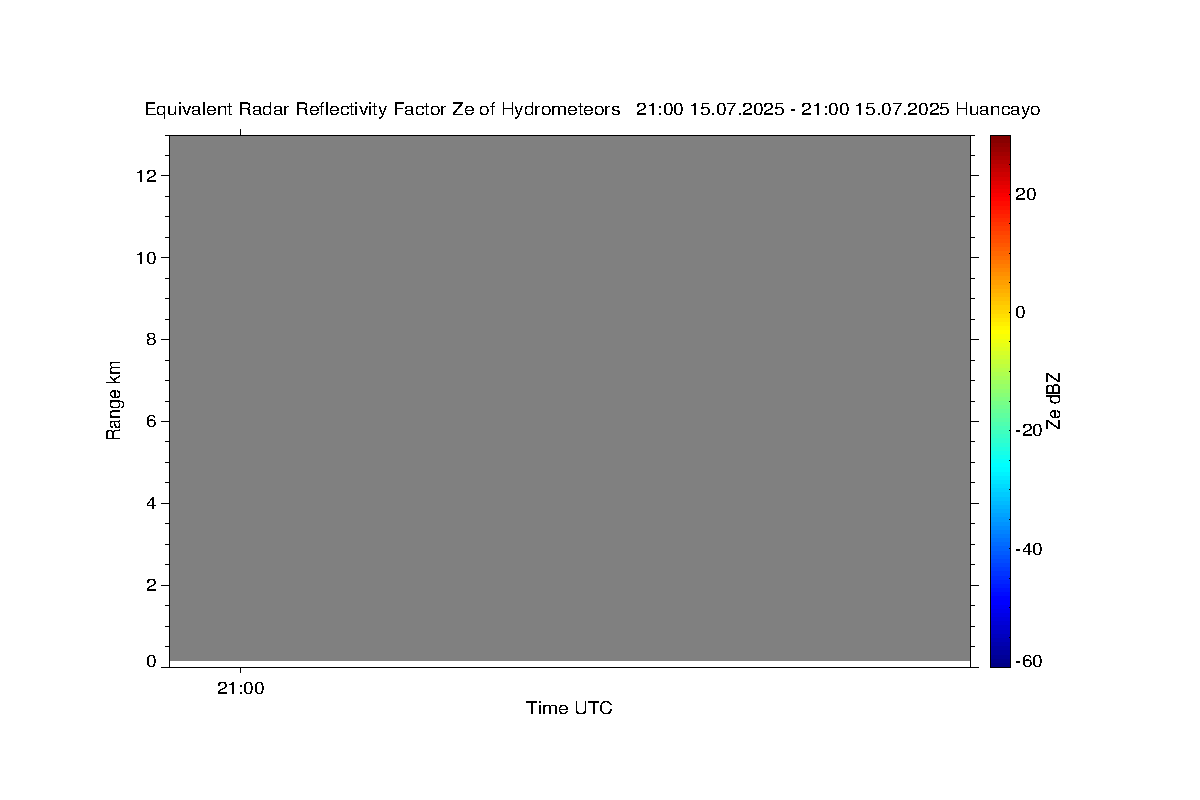Click the -20 colorbar tick label
The height and width of the screenshot is (800, 1200).
[1028, 430]
